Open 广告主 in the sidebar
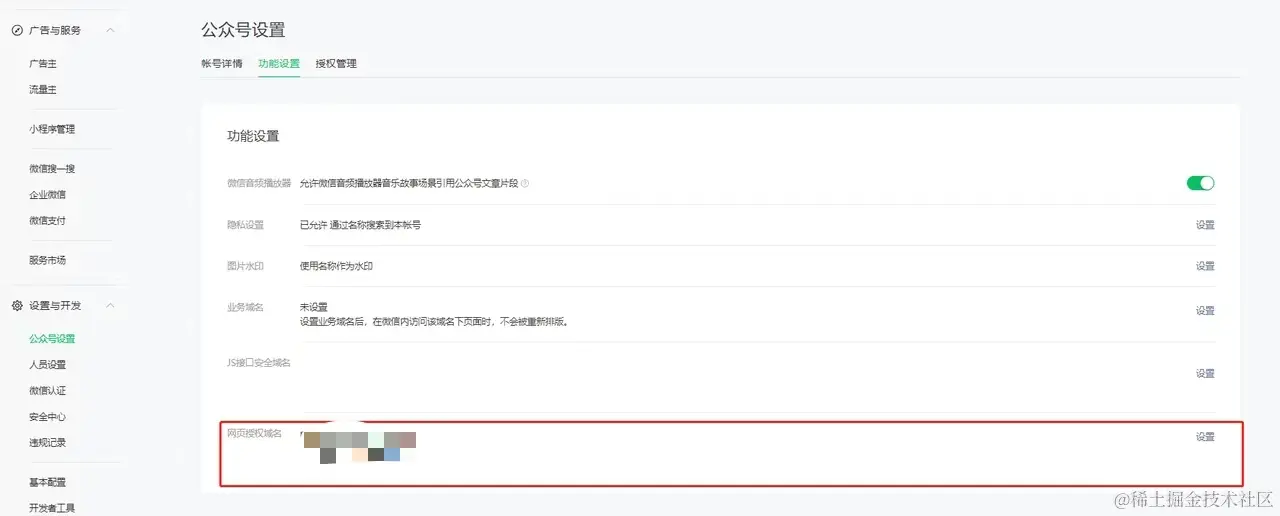The width and height of the screenshot is (1280, 516). click(x=45, y=63)
